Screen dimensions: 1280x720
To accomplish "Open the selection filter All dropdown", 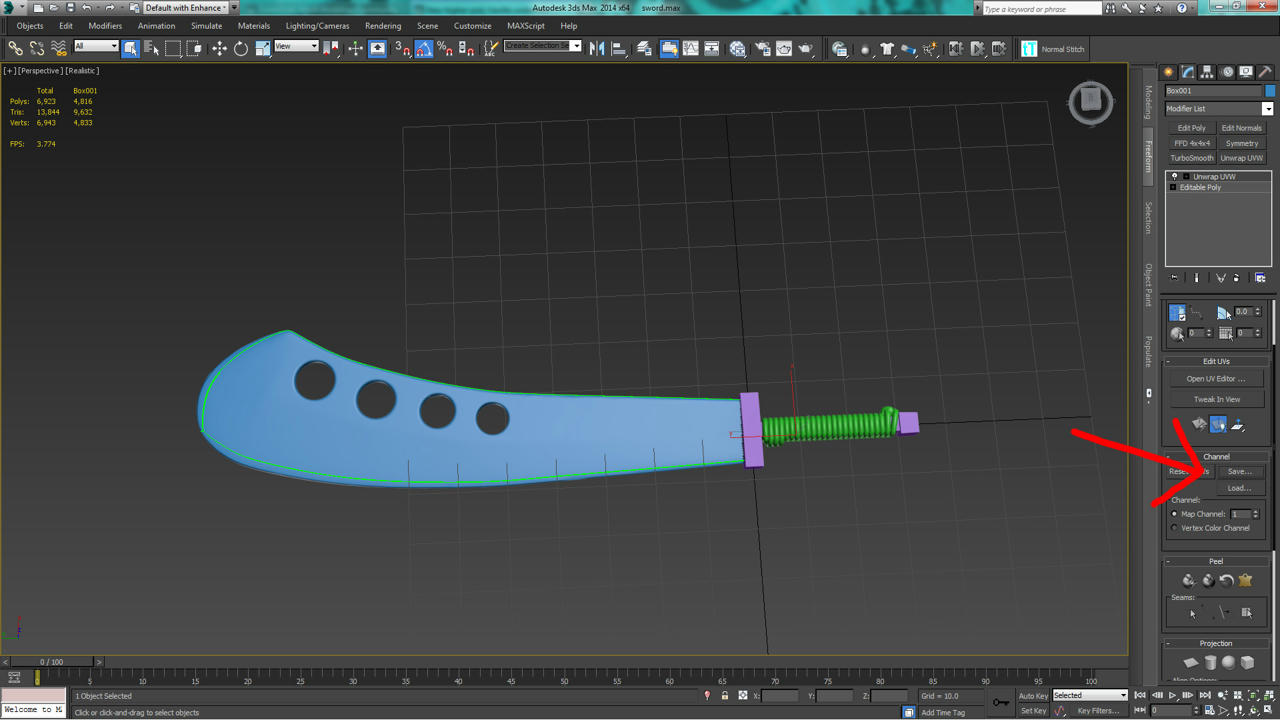I will (96, 46).
